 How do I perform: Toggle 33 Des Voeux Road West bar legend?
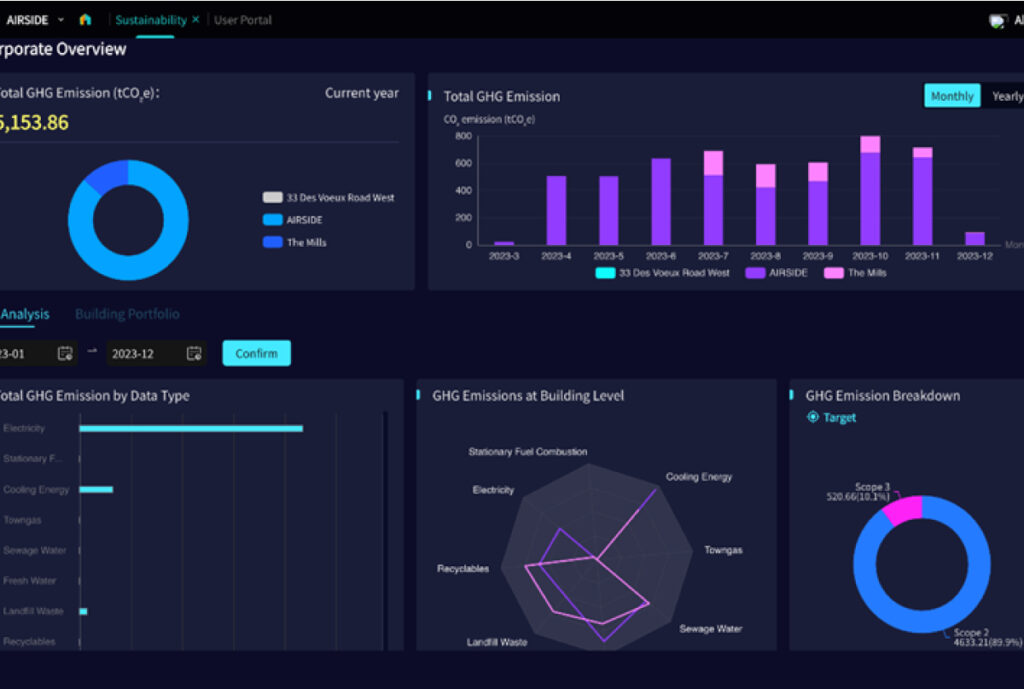tap(607, 273)
